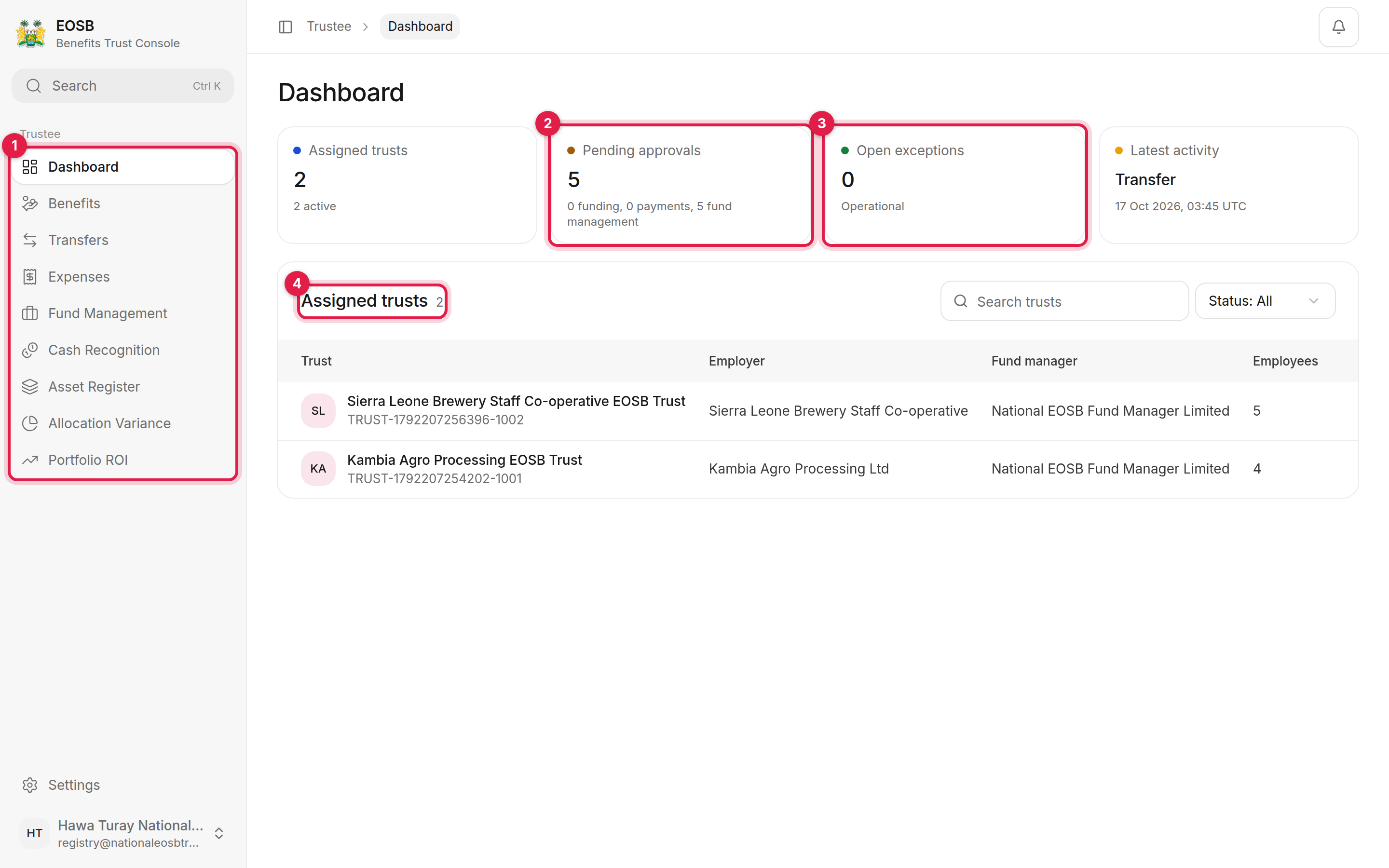Focus the Search trusts field
This screenshot has height=868, width=1389.
tap(1064, 301)
